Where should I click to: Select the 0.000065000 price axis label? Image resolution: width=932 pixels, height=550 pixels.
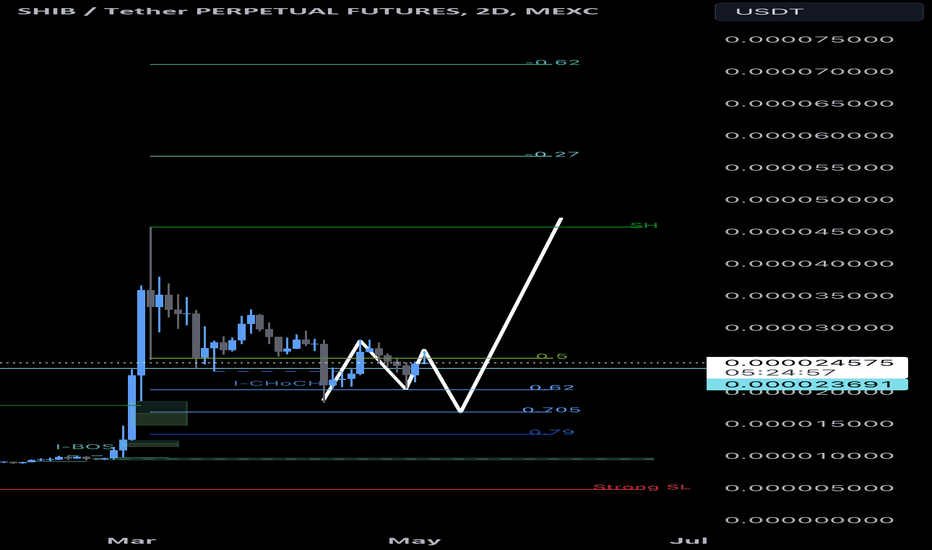point(809,103)
